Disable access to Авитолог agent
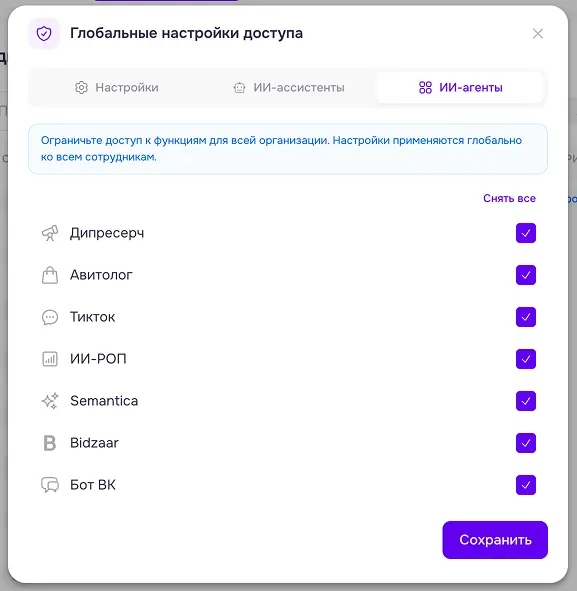 [x=526, y=275]
